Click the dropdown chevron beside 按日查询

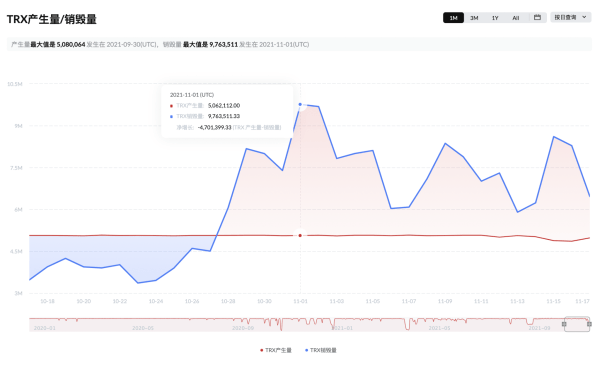tap(584, 17)
